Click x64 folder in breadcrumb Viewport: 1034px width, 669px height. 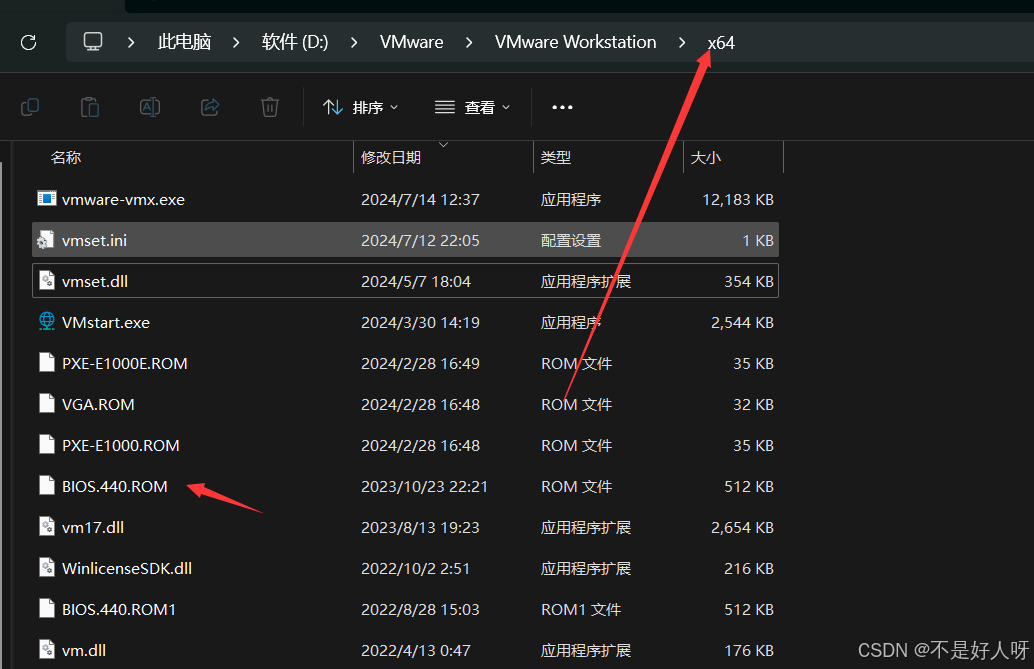[721, 43]
